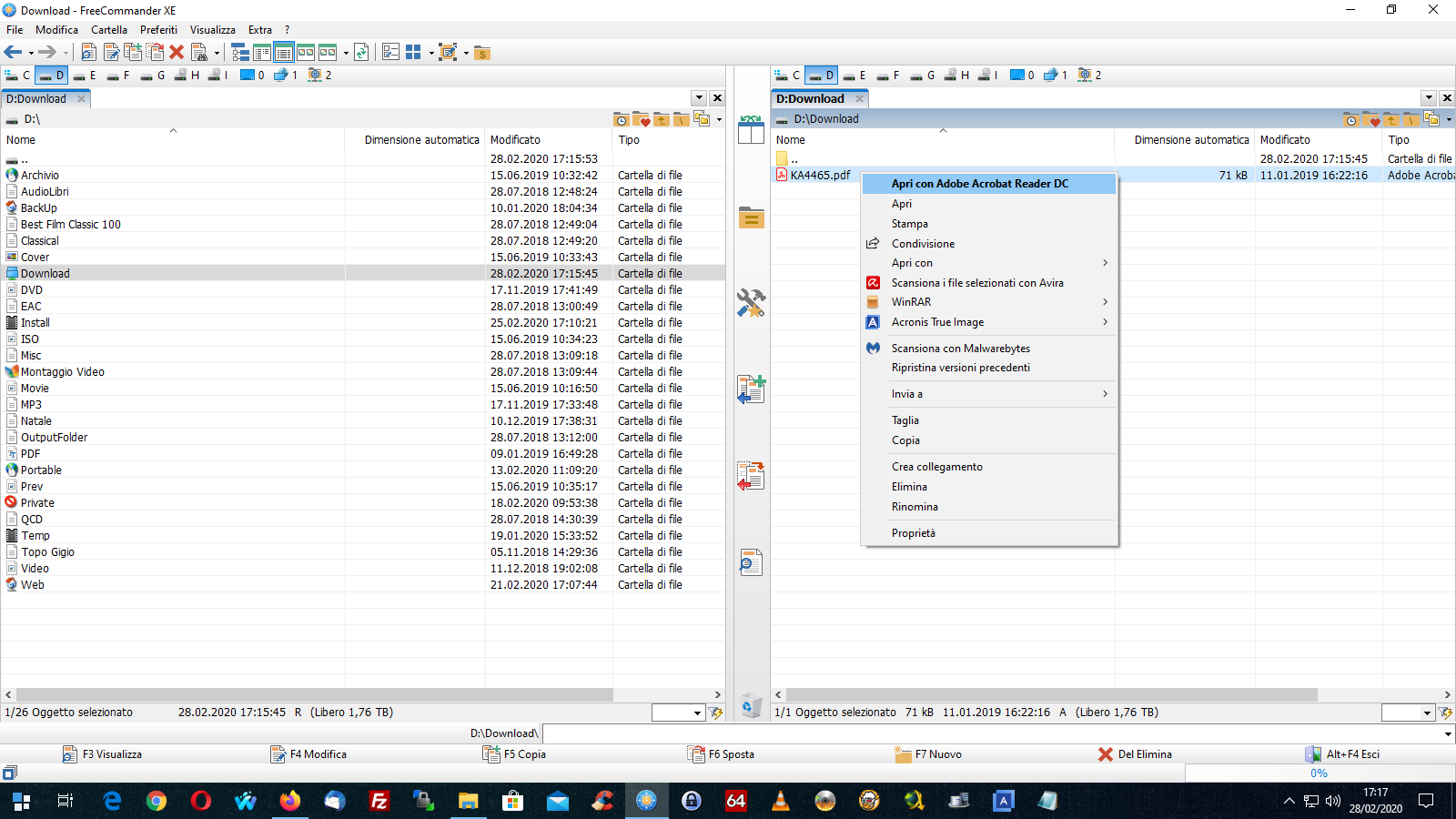1456x819 pixels.
Task: Click the tools icon in the middle bar
Action: click(x=751, y=303)
